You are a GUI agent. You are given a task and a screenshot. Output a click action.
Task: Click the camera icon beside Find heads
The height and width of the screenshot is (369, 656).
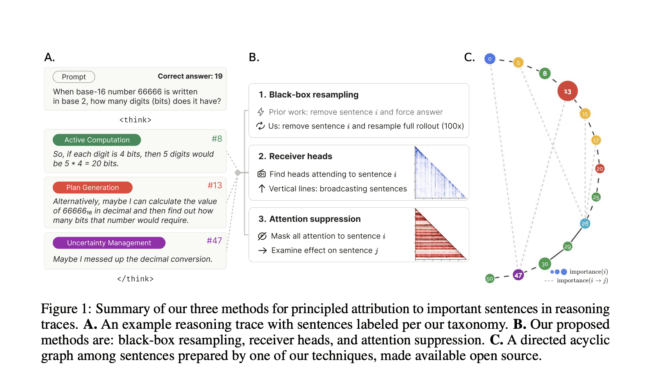(x=261, y=174)
